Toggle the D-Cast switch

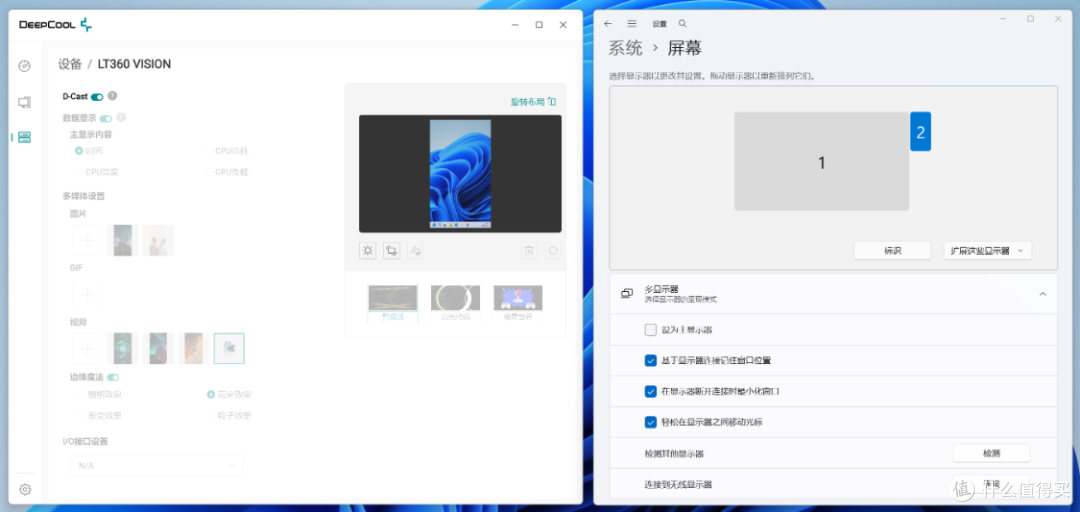pos(97,97)
